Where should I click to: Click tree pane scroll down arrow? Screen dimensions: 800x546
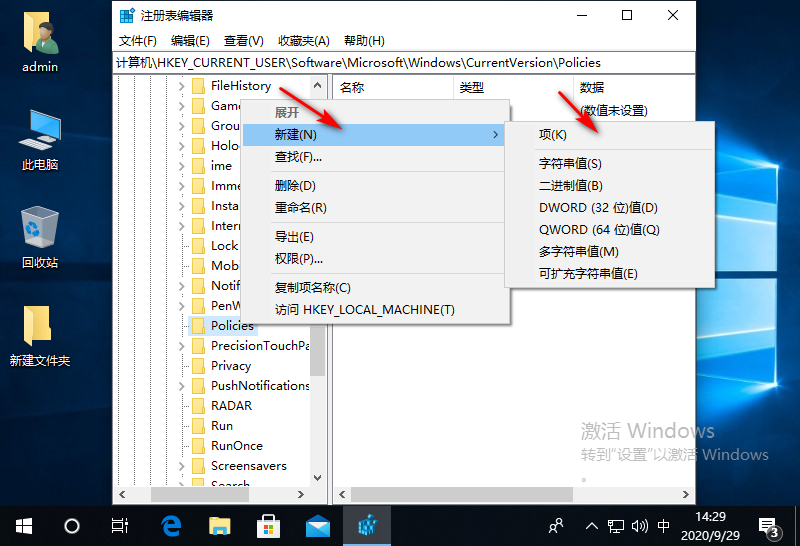(x=317, y=478)
